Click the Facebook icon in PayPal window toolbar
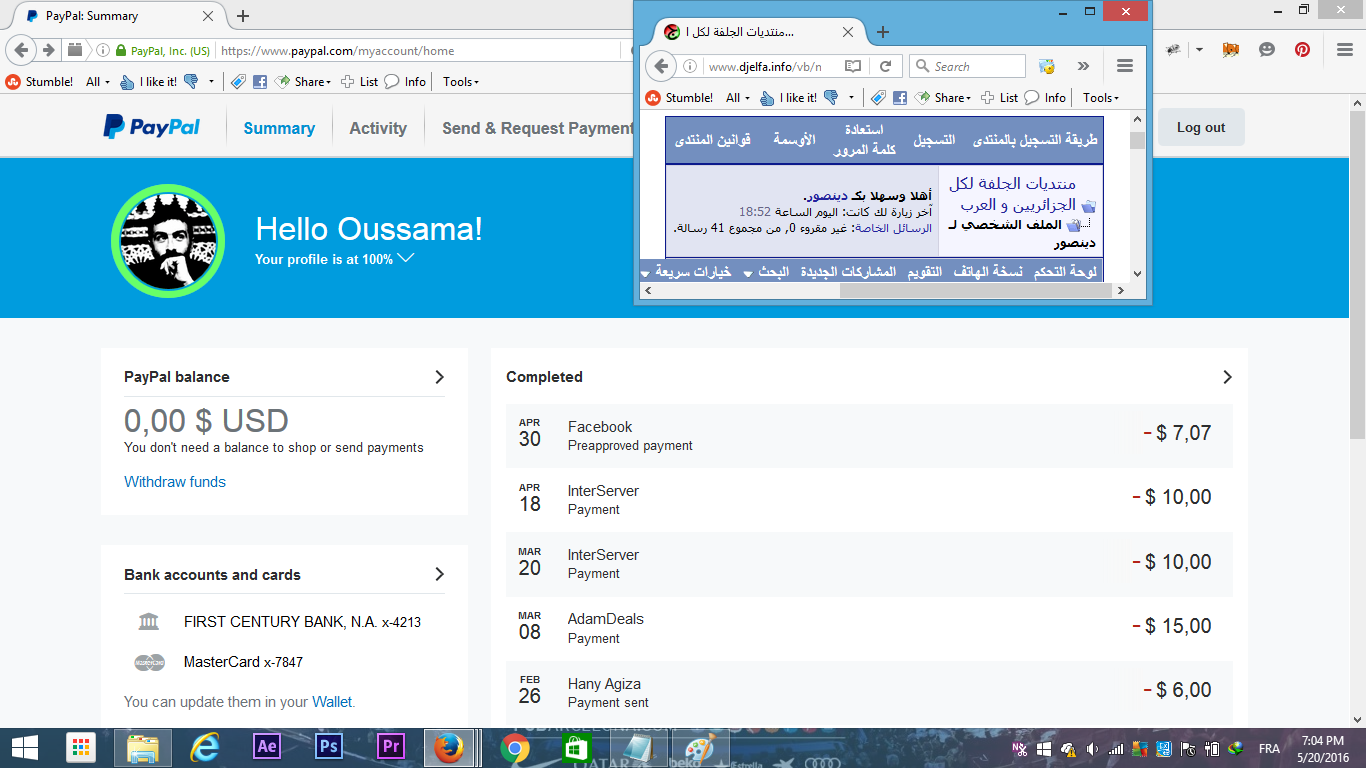Viewport: 1366px width, 768px height. tap(260, 82)
